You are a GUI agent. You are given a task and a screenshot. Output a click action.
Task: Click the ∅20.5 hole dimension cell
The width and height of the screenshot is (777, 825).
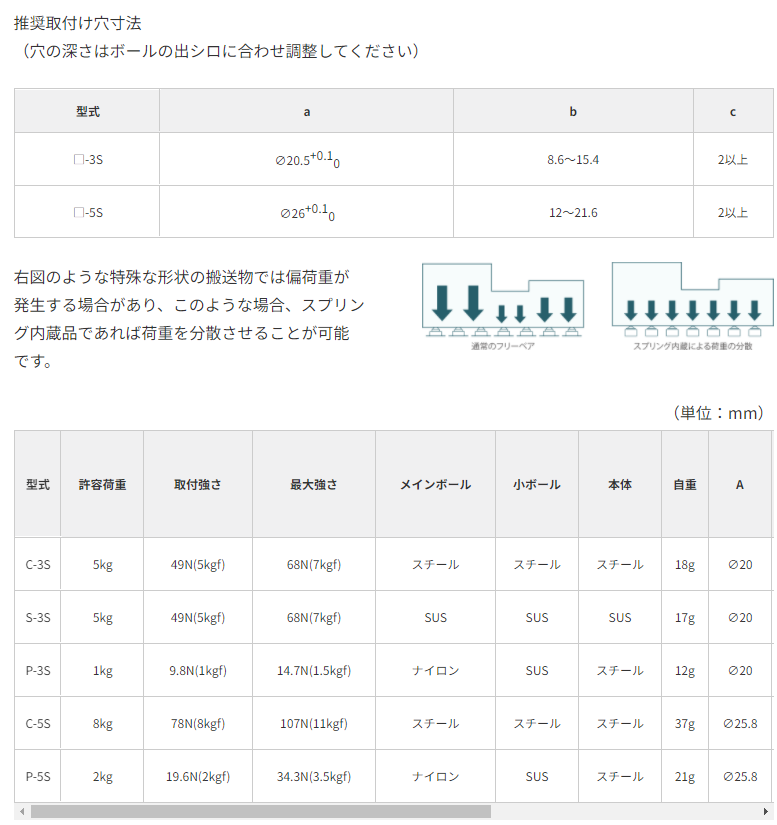[306, 160]
